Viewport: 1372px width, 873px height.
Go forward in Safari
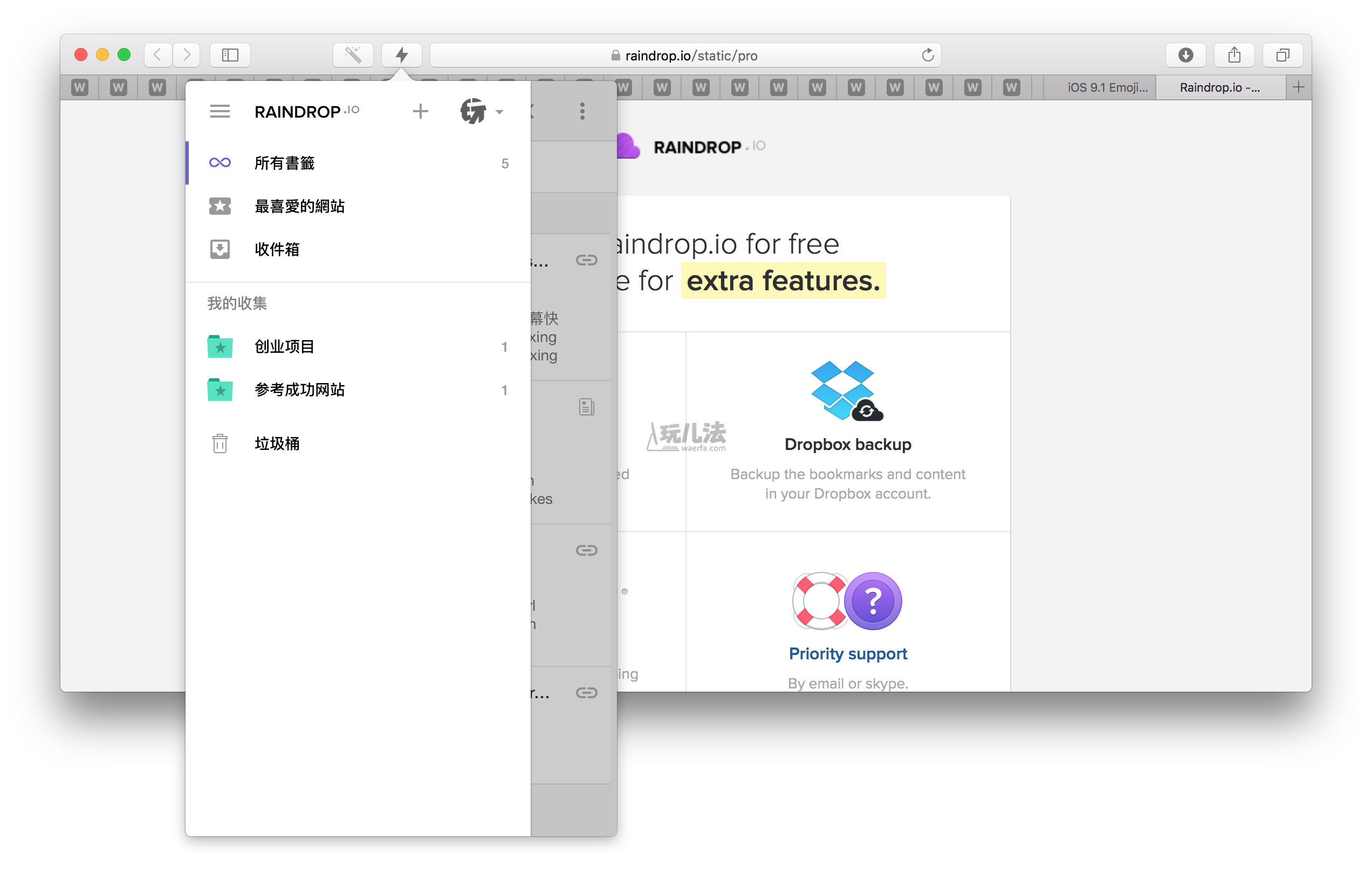coord(186,55)
